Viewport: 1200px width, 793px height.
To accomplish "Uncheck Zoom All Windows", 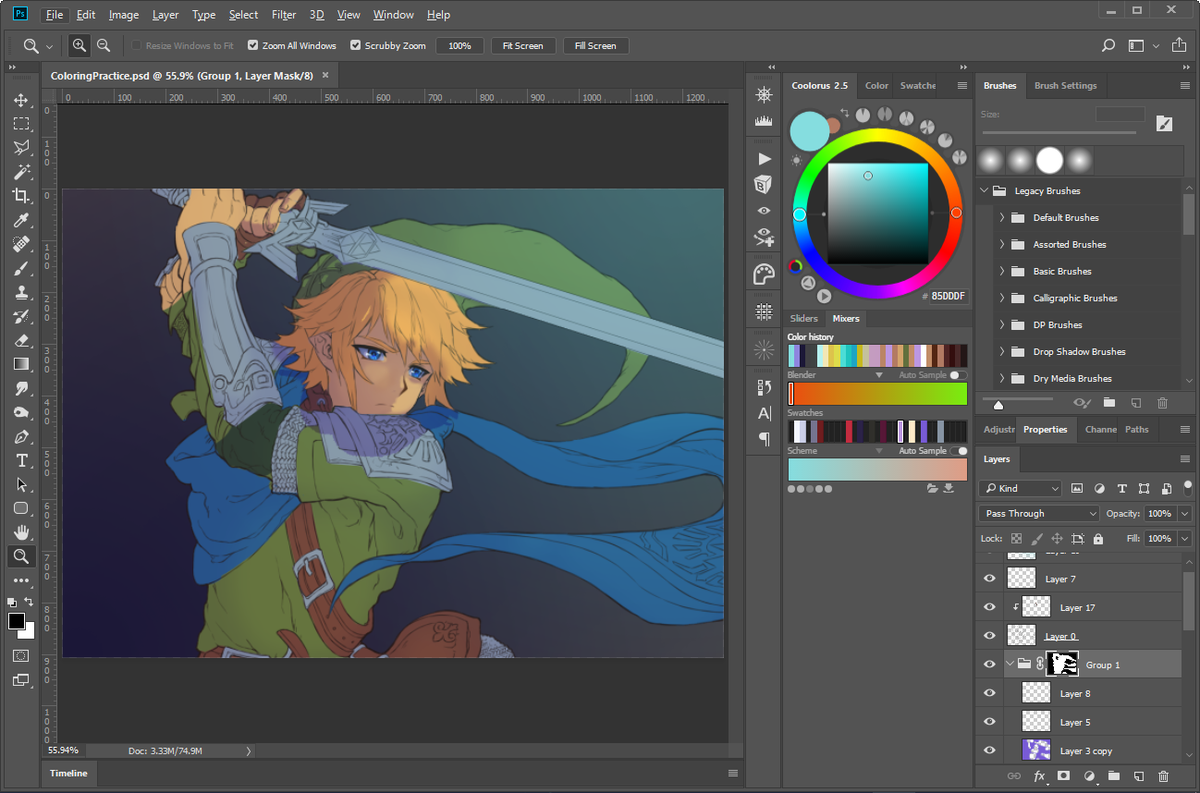I will click(x=253, y=46).
